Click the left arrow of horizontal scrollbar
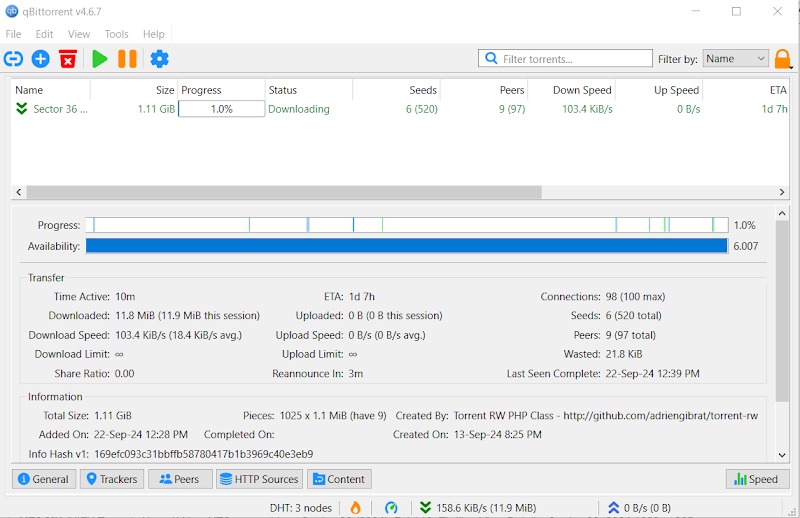This screenshot has width=800, height=518. click(19, 192)
